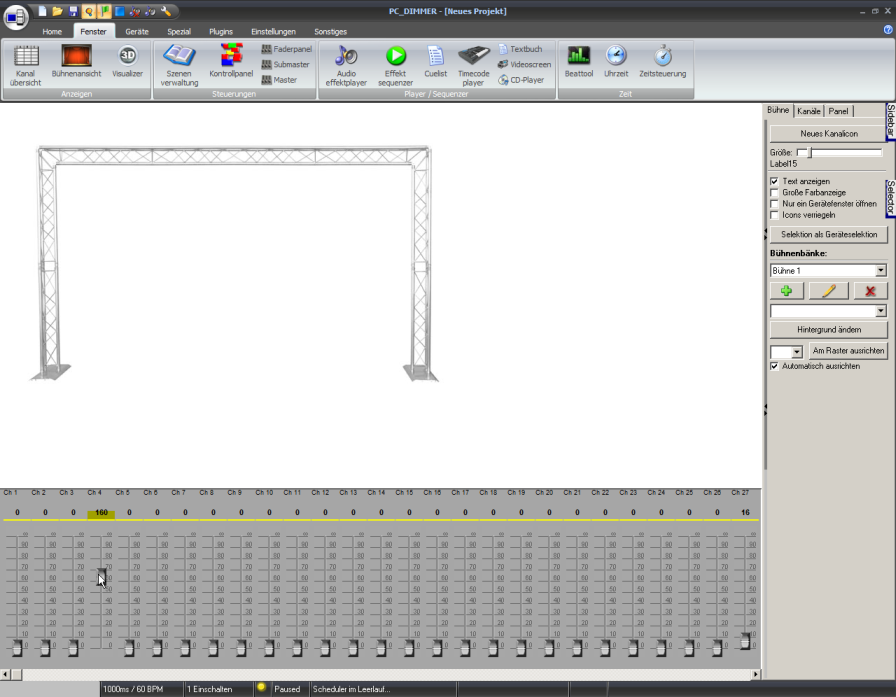
Task: Click the new project document icon
Action: pos(42,11)
